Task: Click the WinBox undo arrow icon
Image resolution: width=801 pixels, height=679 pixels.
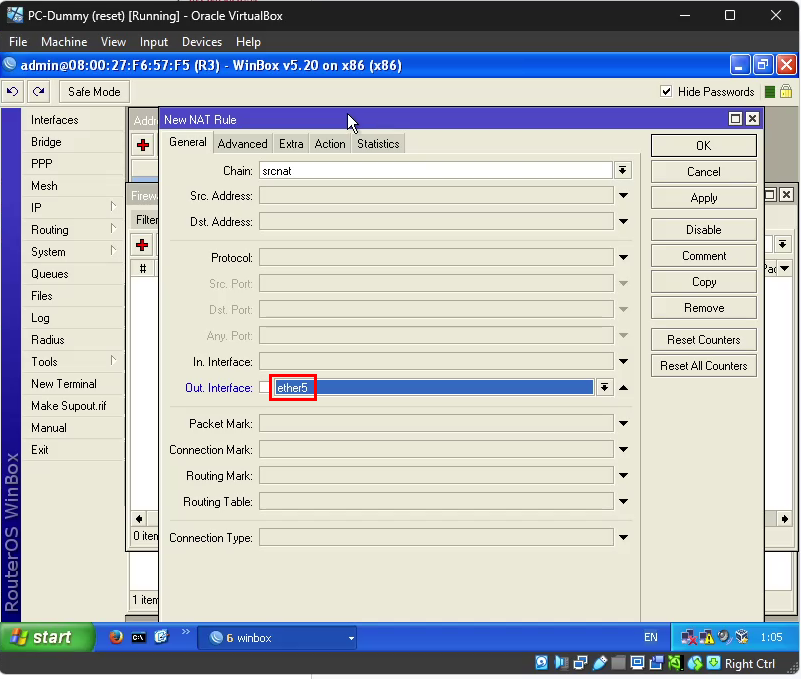Action: [12, 91]
